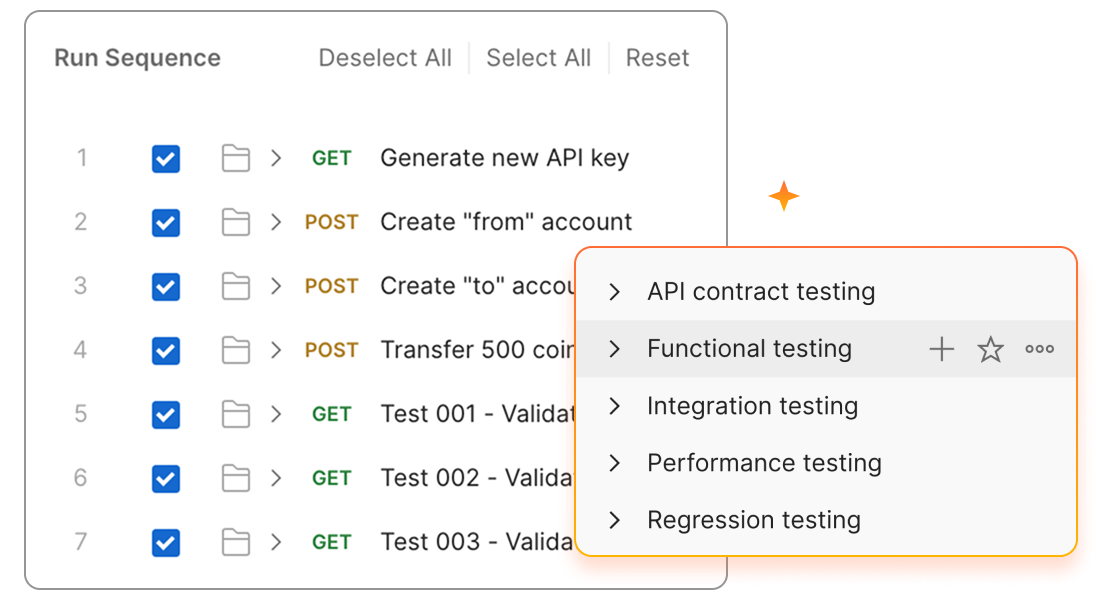Toggle the checkbox for Transfer 500 coins
The image size is (1100, 600).
pos(165,350)
